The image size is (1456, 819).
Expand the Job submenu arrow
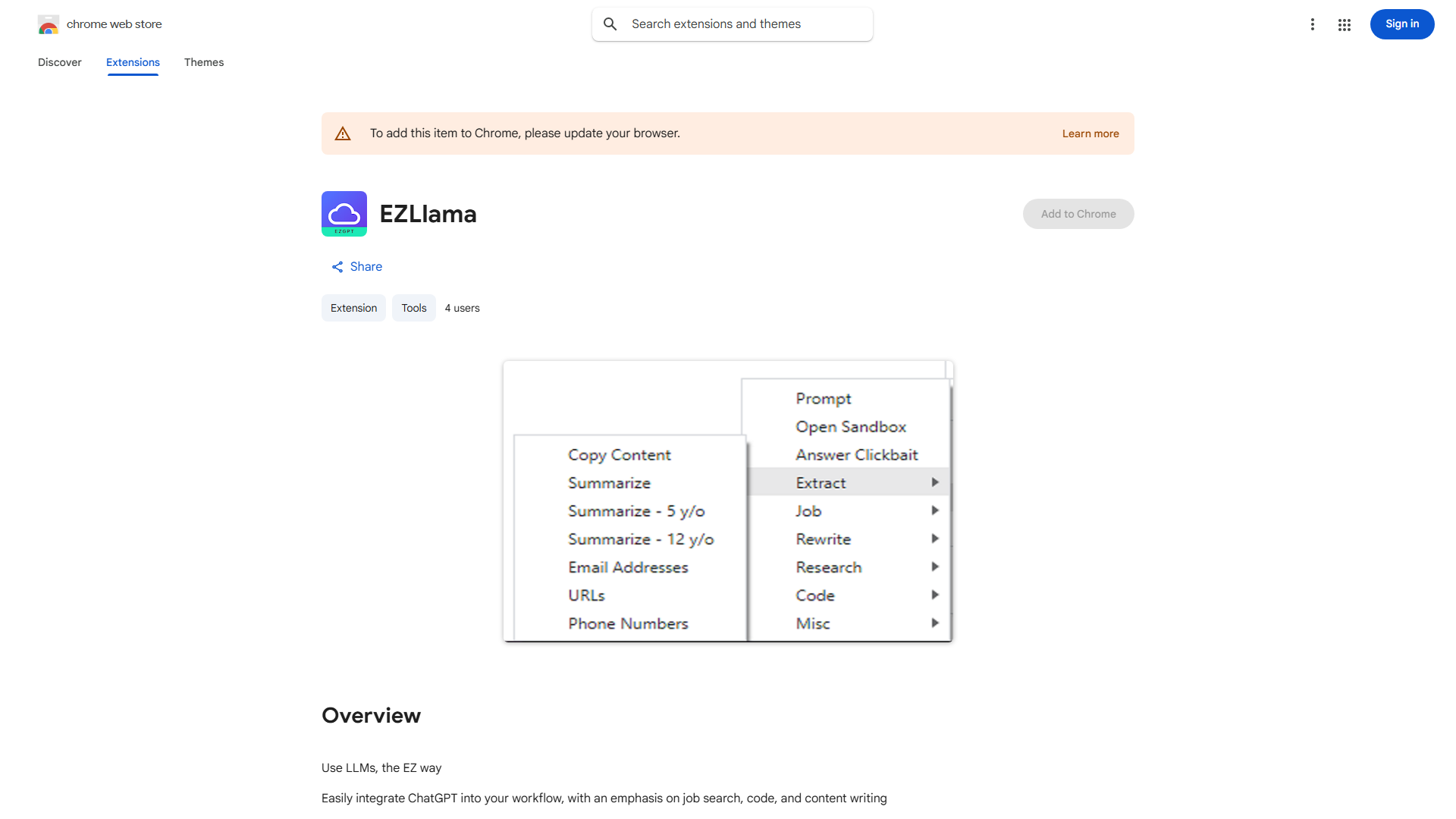[x=934, y=510]
